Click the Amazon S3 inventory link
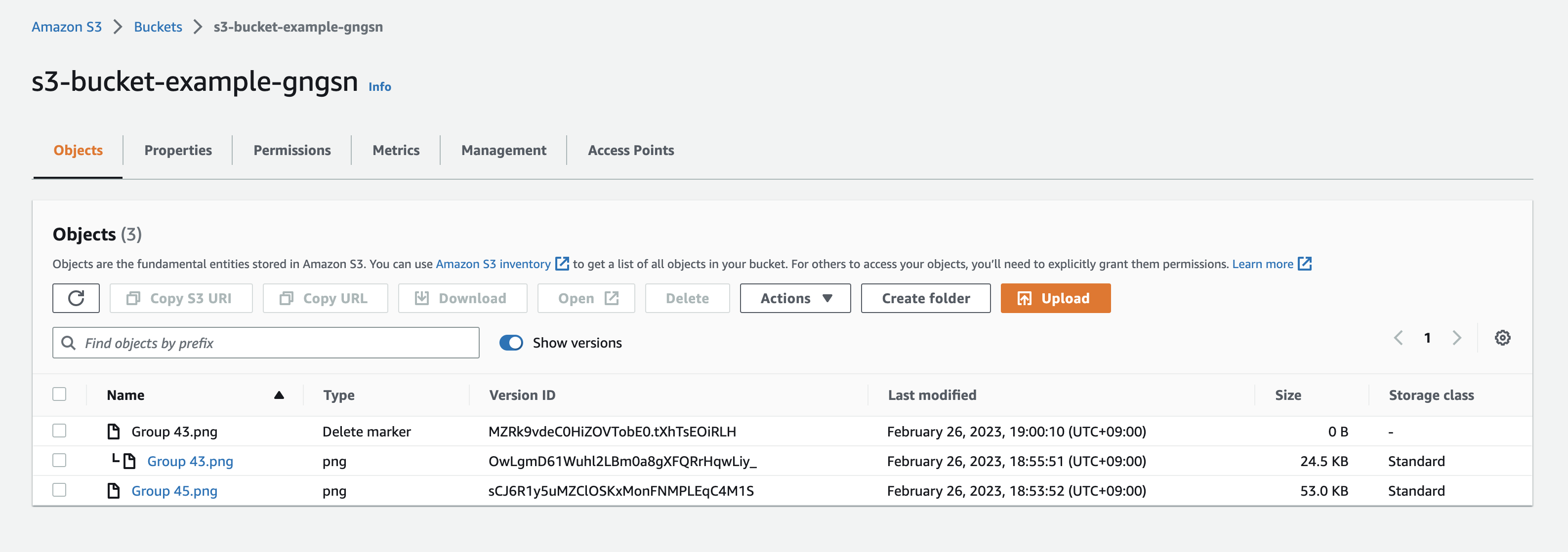Viewport: 1568px width, 552px height. 493,264
